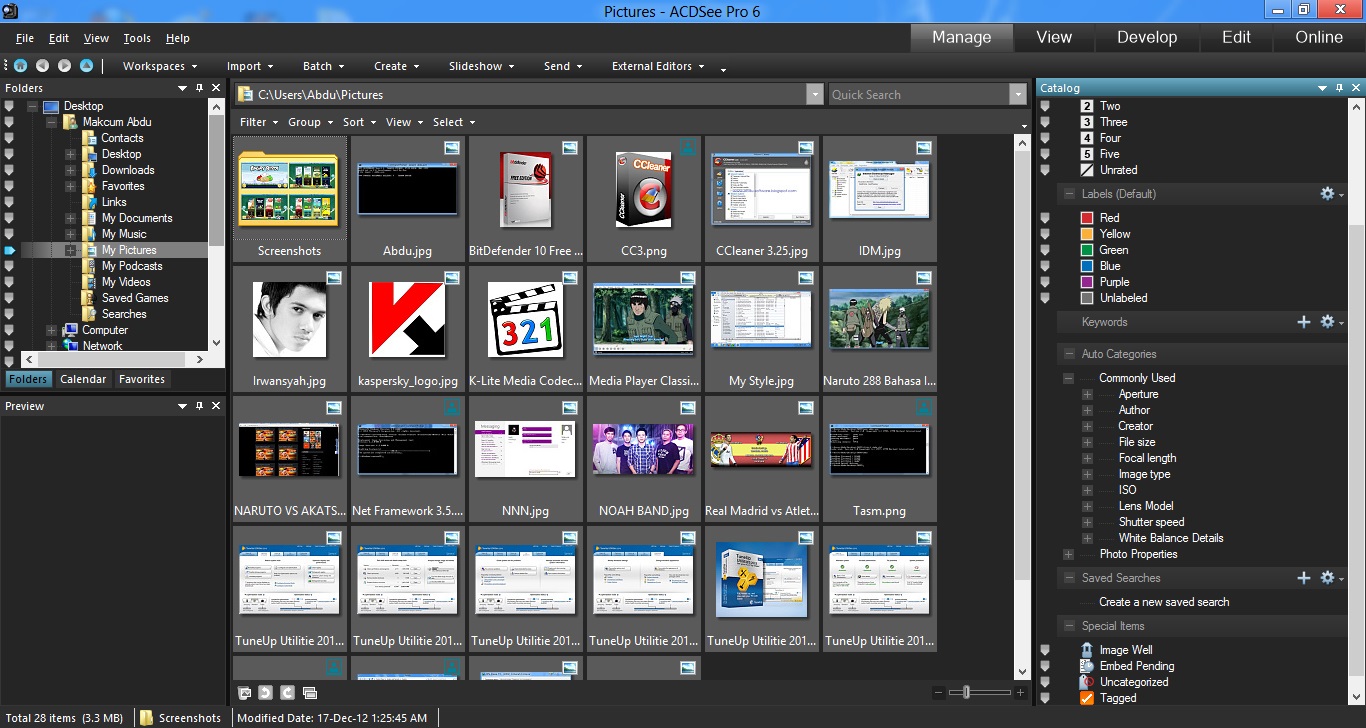Expand the folder path history dropdown
1366x728 pixels.
click(814, 95)
